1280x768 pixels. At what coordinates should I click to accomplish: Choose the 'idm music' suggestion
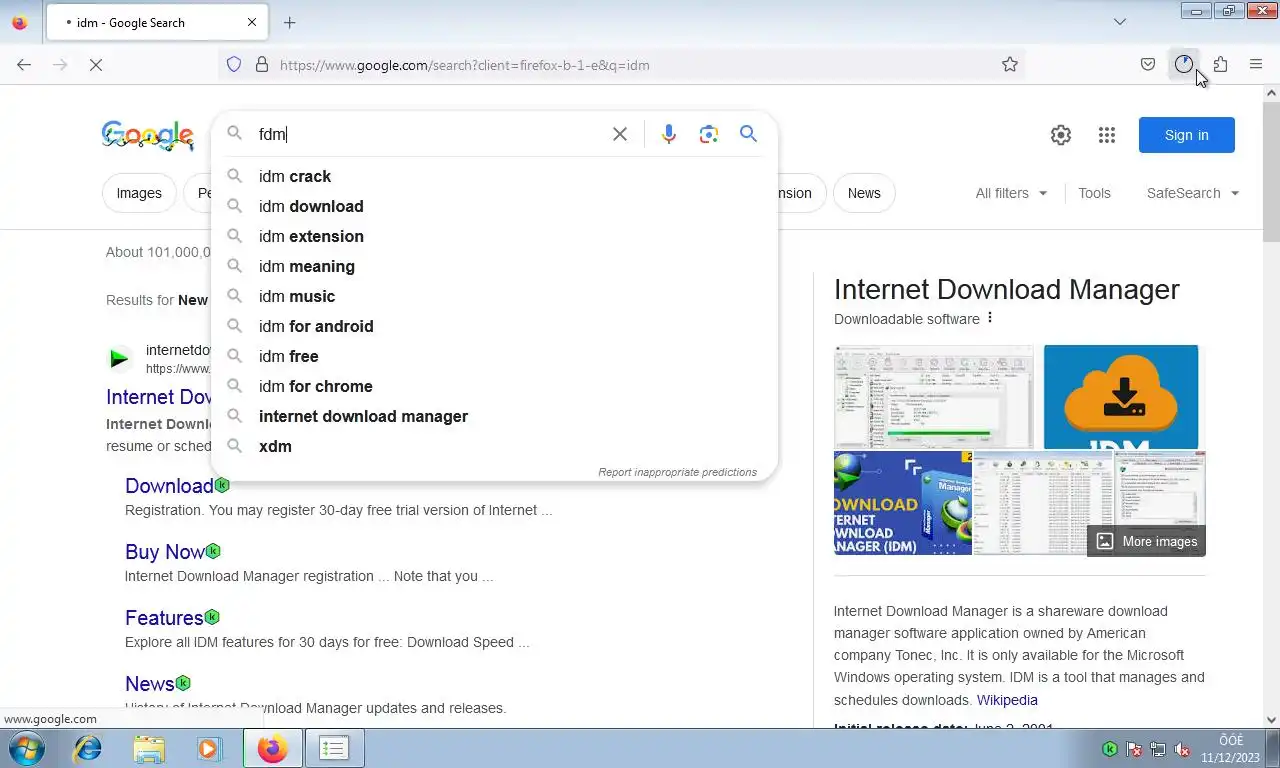pos(494,296)
